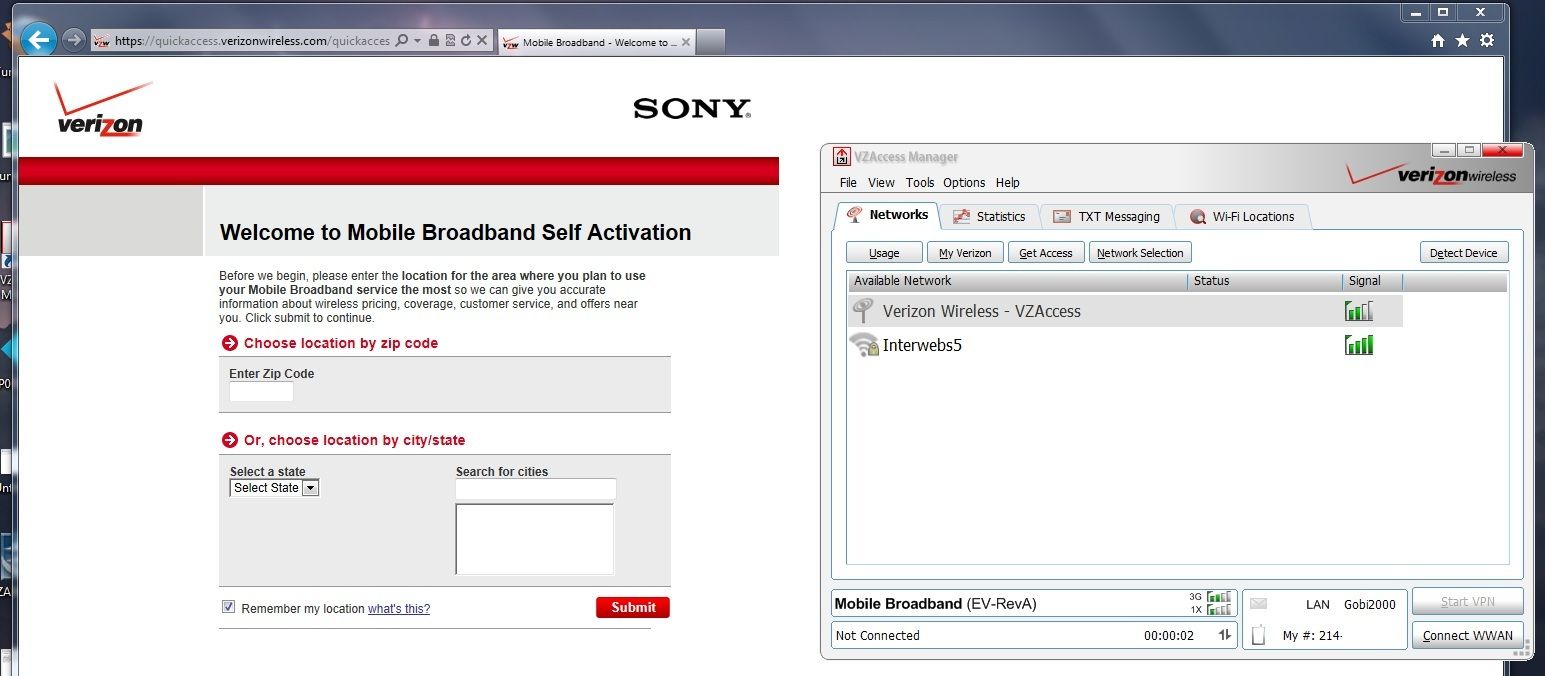This screenshot has width=1545, height=676.
Task: Click the Verizon Wireless logo in VZAccess Manager
Action: point(1431,175)
